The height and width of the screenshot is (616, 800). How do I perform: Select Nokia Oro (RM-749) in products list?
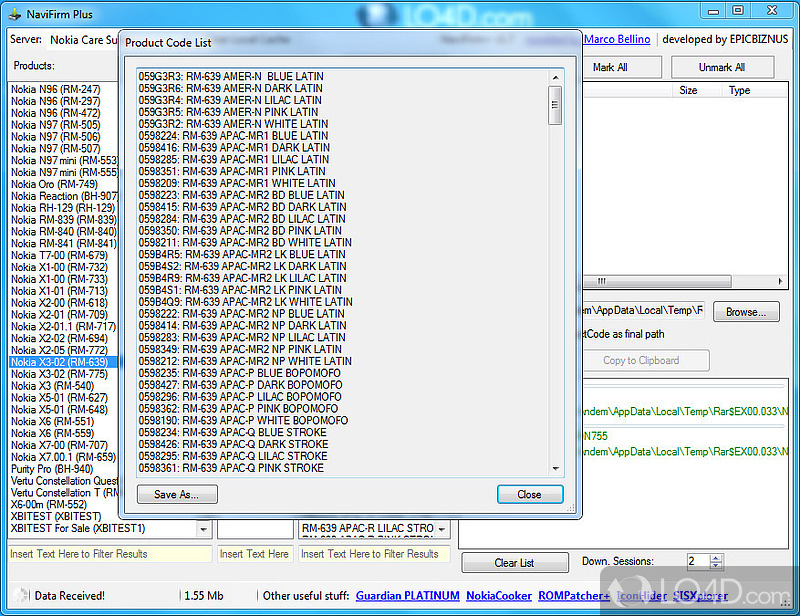click(x=54, y=184)
